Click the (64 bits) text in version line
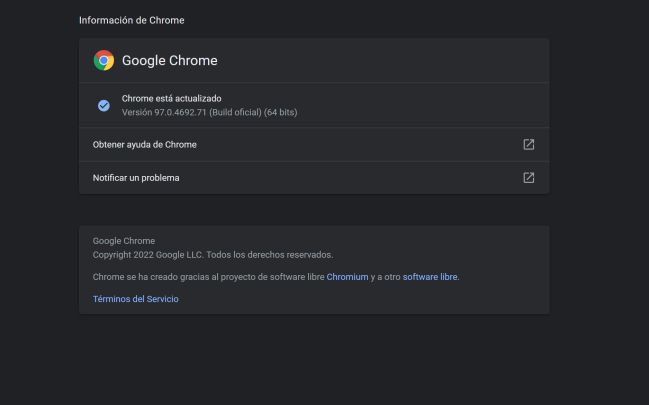The width and height of the screenshot is (649, 405). pos(280,112)
